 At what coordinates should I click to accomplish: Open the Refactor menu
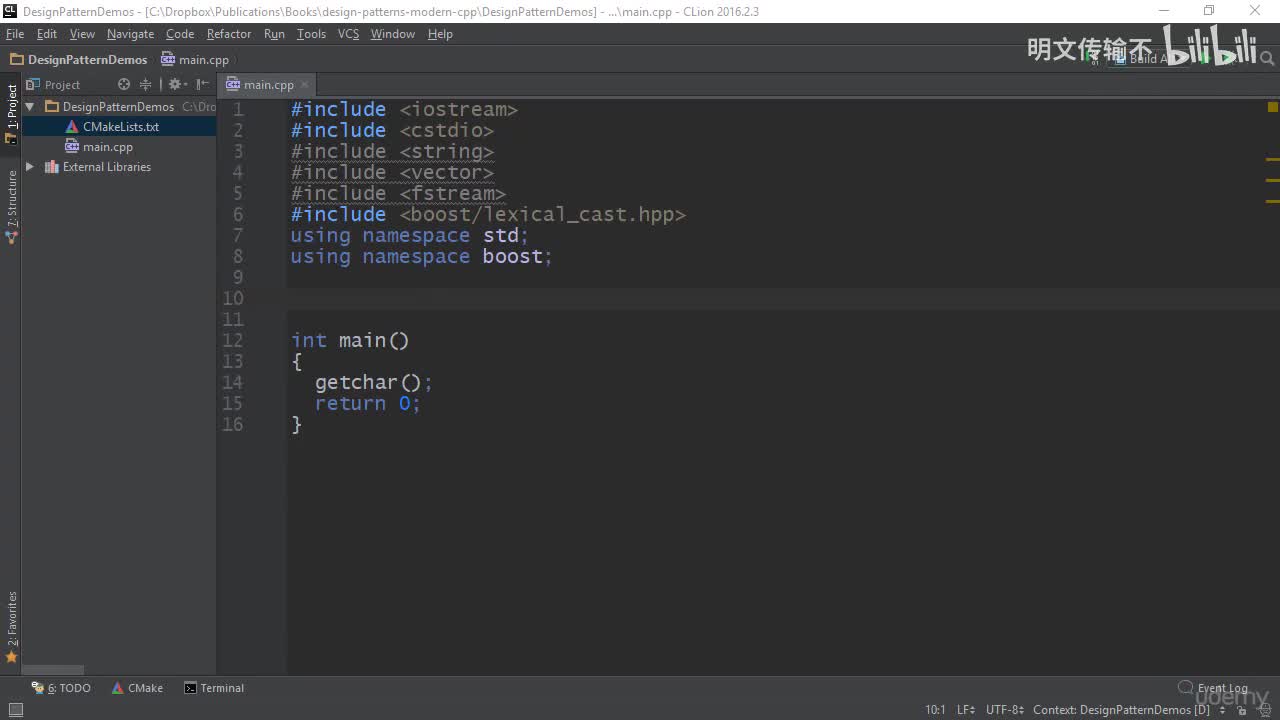pos(229,34)
